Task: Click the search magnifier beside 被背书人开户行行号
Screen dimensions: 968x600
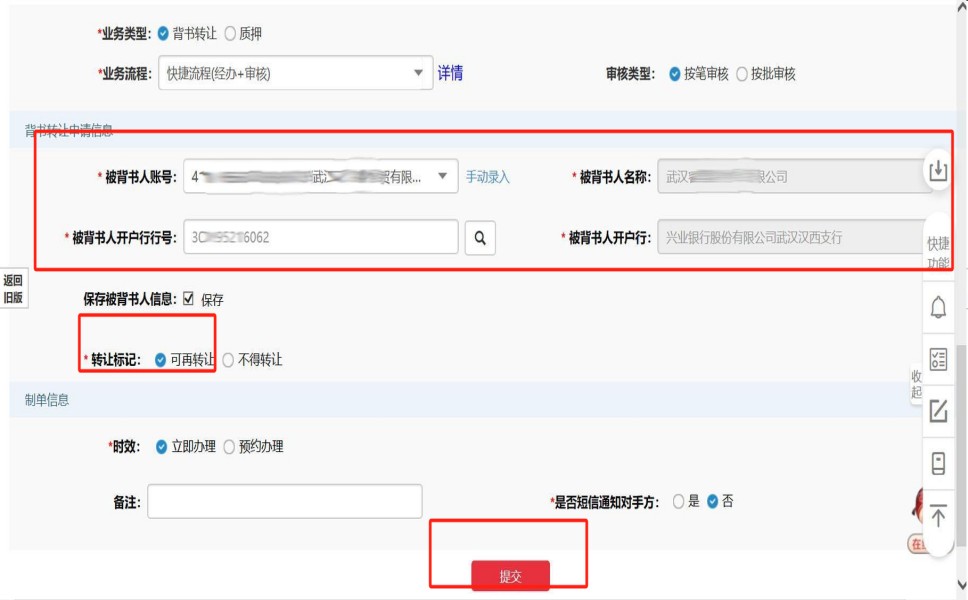Action: coord(480,238)
